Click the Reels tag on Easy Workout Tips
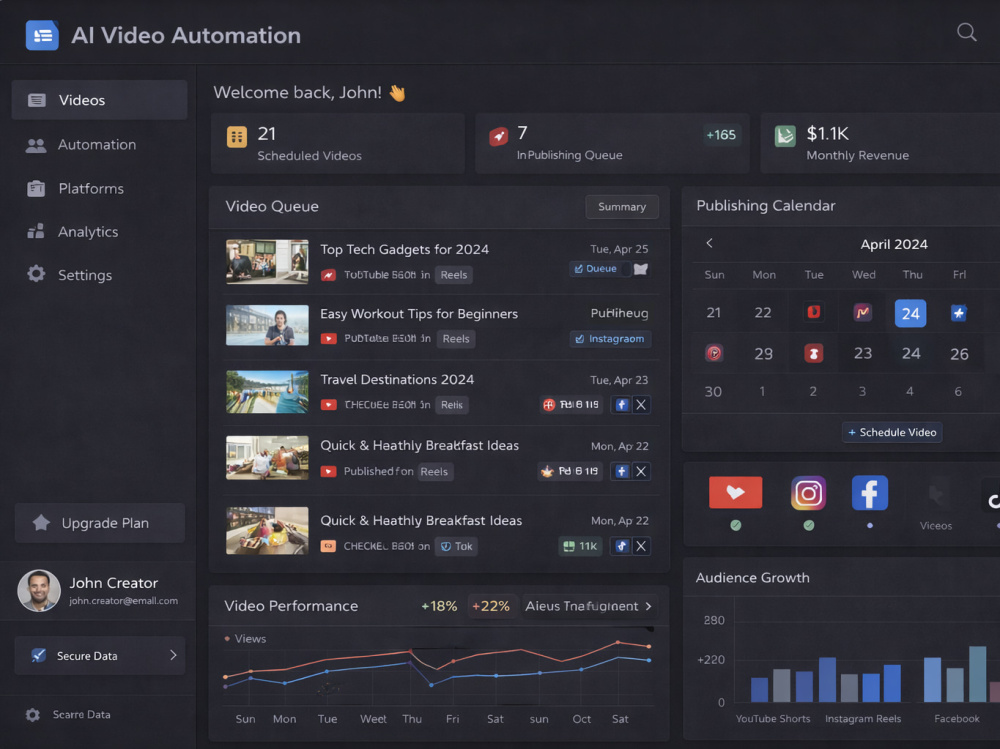 coord(456,339)
